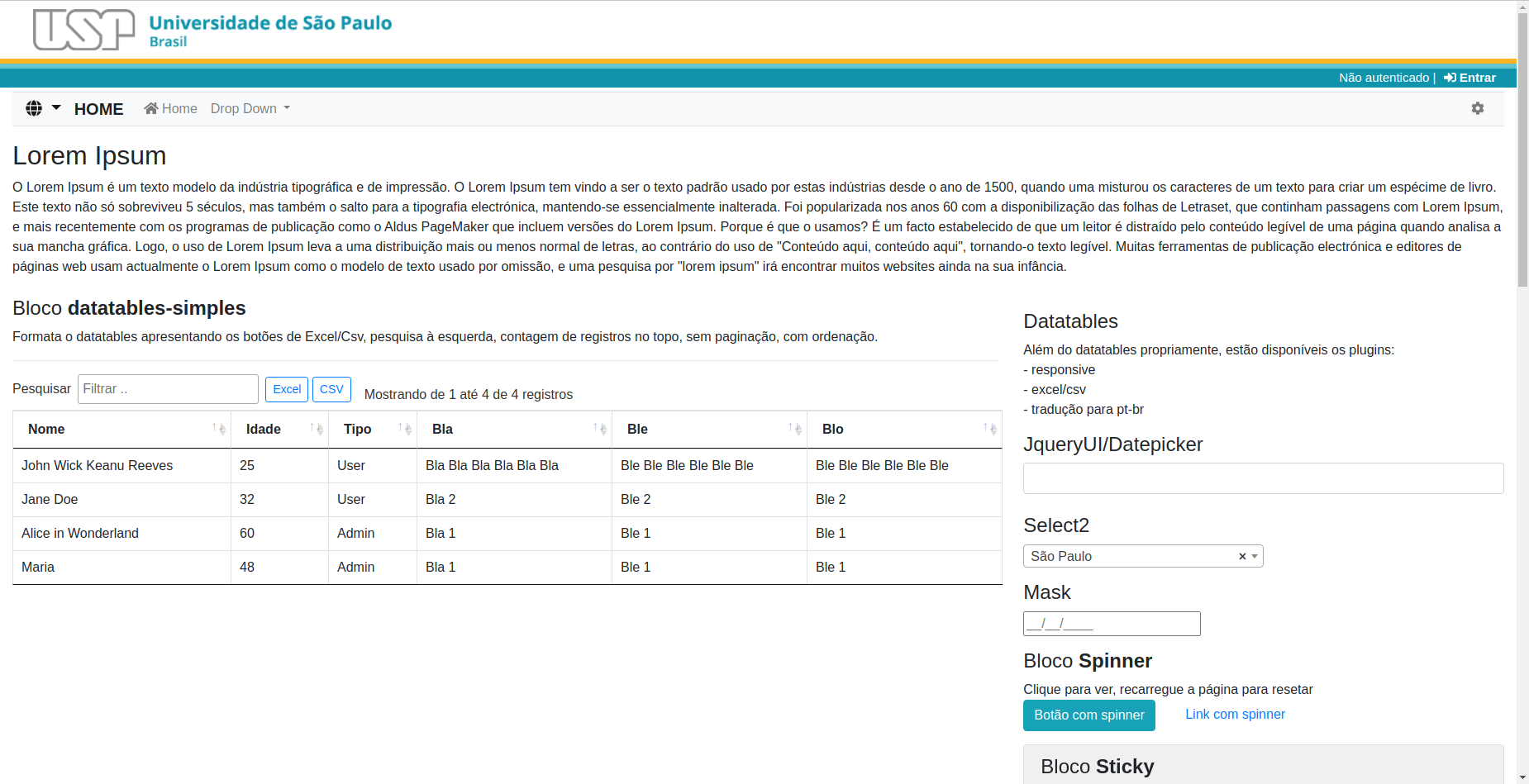Clear the São Paulo selection
1529x784 pixels.
(x=1242, y=557)
